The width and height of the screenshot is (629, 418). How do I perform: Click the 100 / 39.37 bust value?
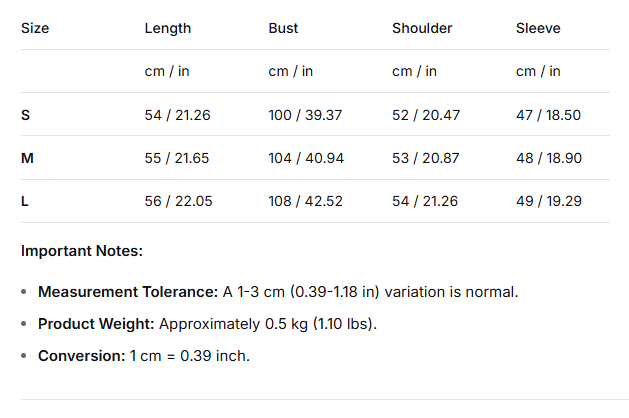[305, 115]
